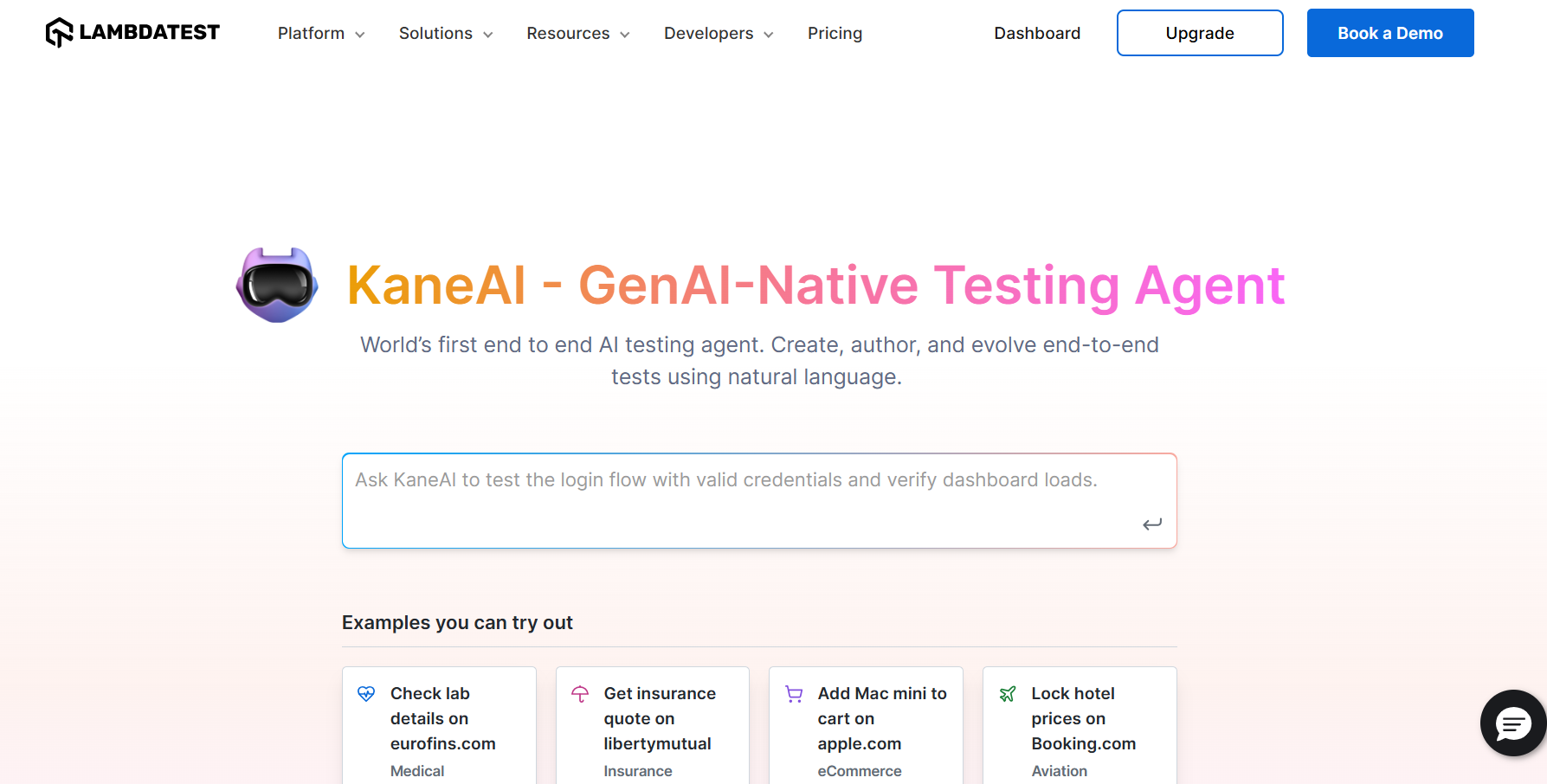The image size is (1547, 784).
Task: Click the shopping cart icon on apple.com card
Action: (x=794, y=694)
